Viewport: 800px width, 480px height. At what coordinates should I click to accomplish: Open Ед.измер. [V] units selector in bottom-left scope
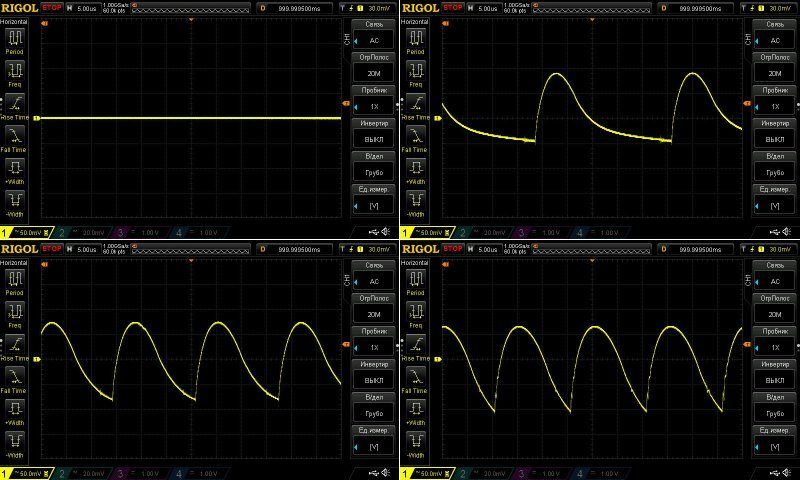(x=374, y=438)
